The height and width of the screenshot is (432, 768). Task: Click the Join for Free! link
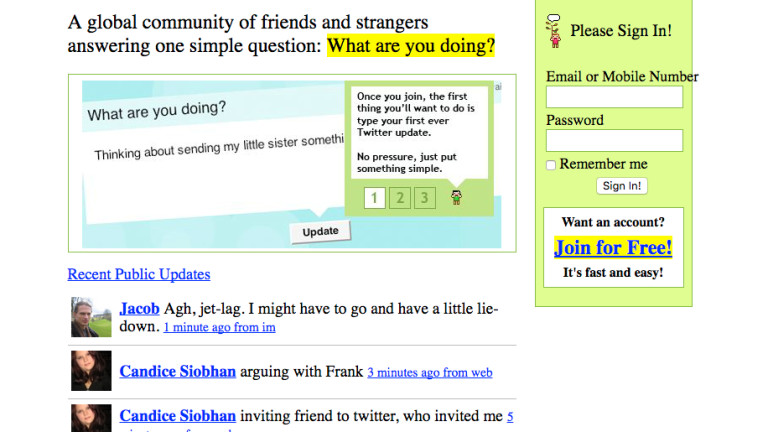click(613, 248)
